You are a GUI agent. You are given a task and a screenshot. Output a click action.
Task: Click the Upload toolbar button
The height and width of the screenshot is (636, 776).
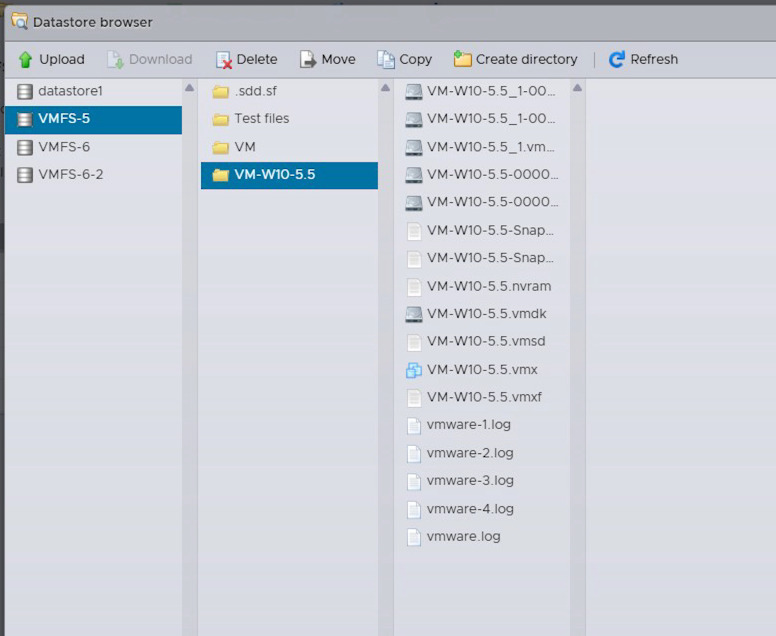tap(51, 59)
